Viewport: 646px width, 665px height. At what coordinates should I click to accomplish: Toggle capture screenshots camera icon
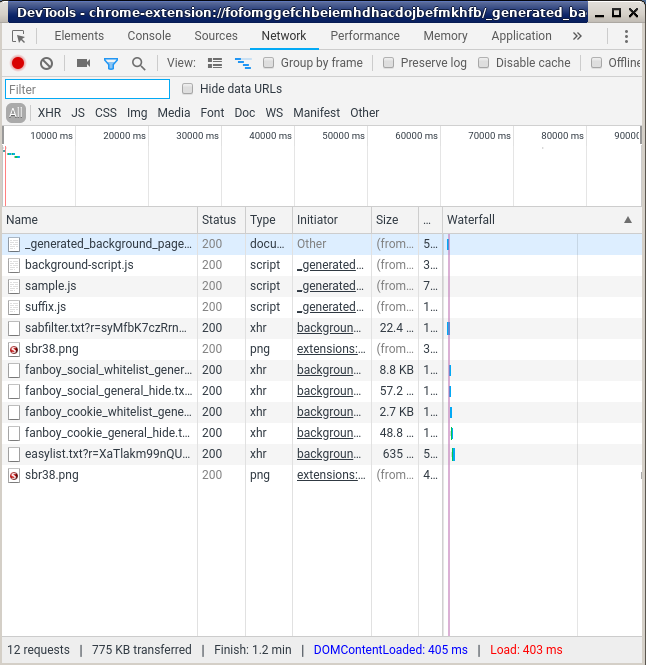83,63
